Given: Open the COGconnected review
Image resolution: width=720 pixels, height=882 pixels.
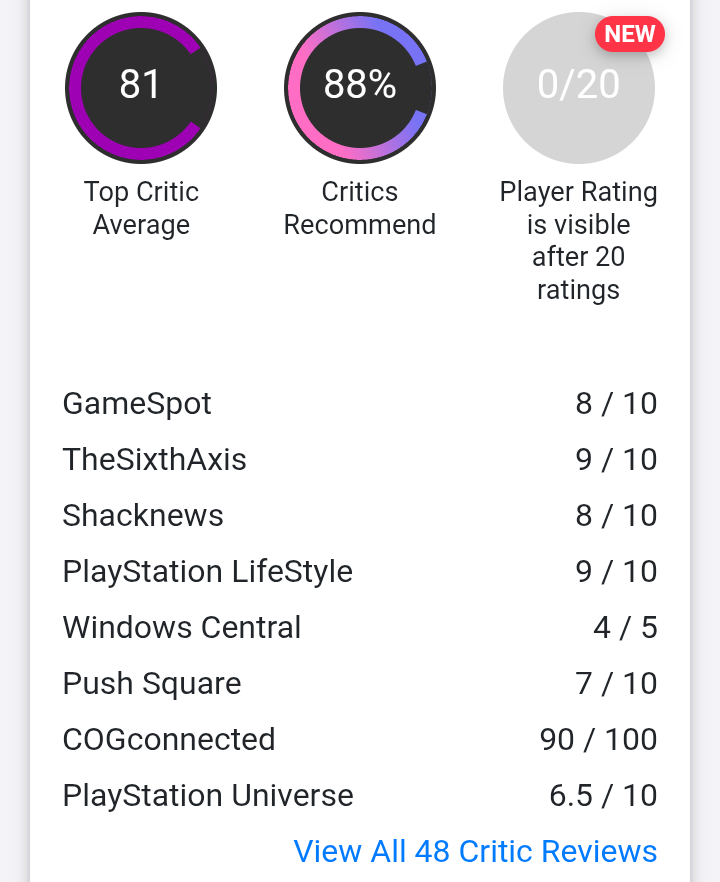Looking at the screenshot, I should [x=168, y=739].
